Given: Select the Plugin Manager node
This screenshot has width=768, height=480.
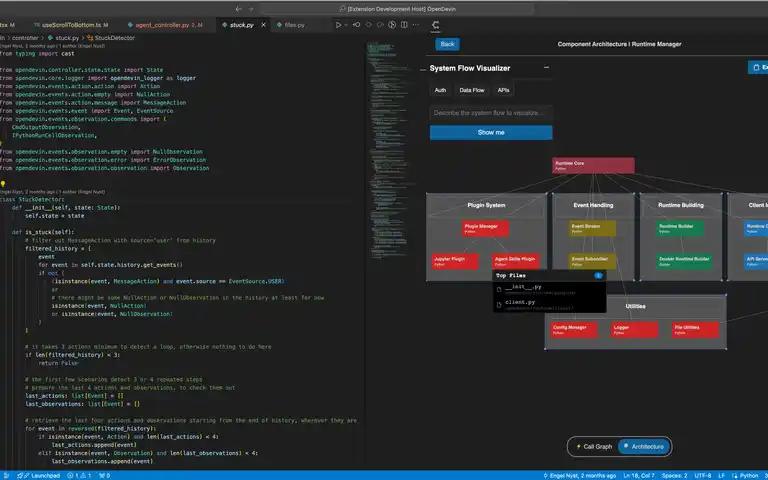Looking at the screenshot, I should tap(485, 228).
